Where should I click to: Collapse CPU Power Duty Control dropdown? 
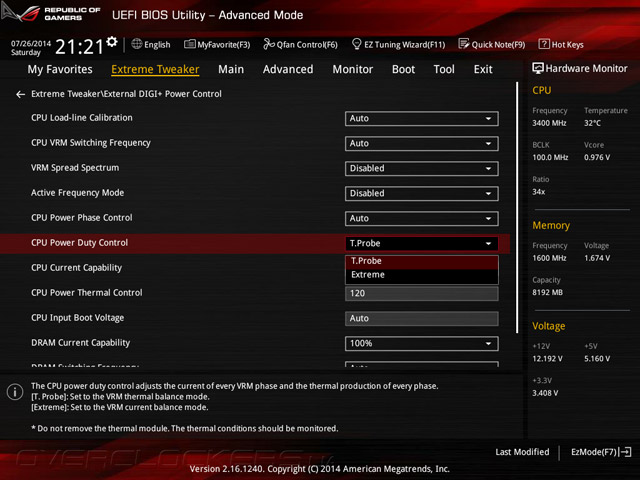pos(422,243)
